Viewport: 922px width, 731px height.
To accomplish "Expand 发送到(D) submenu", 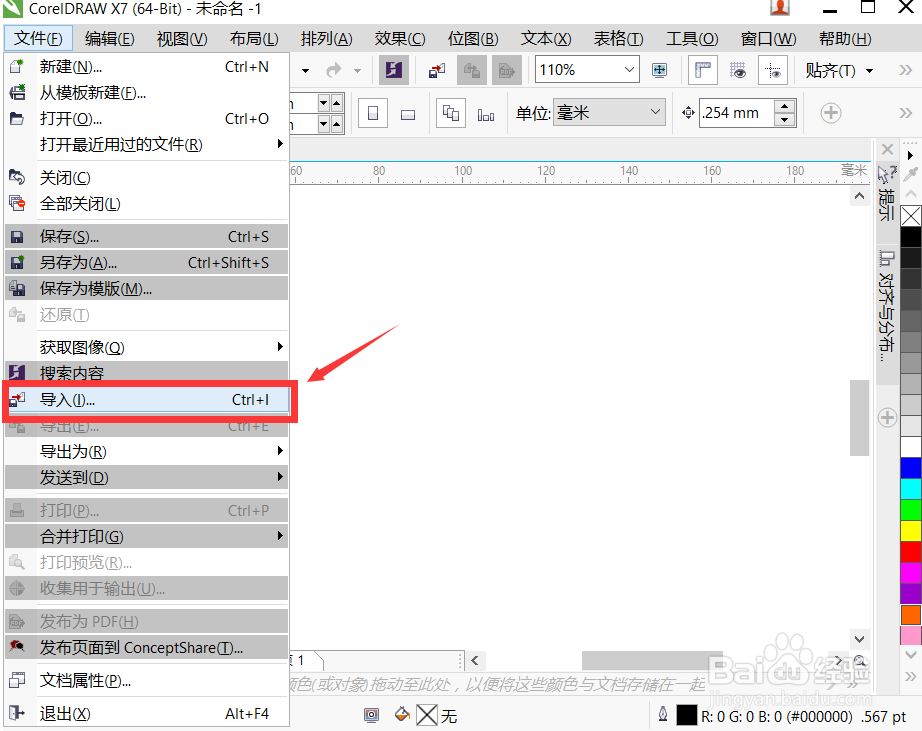I will (x=146, y=478).
